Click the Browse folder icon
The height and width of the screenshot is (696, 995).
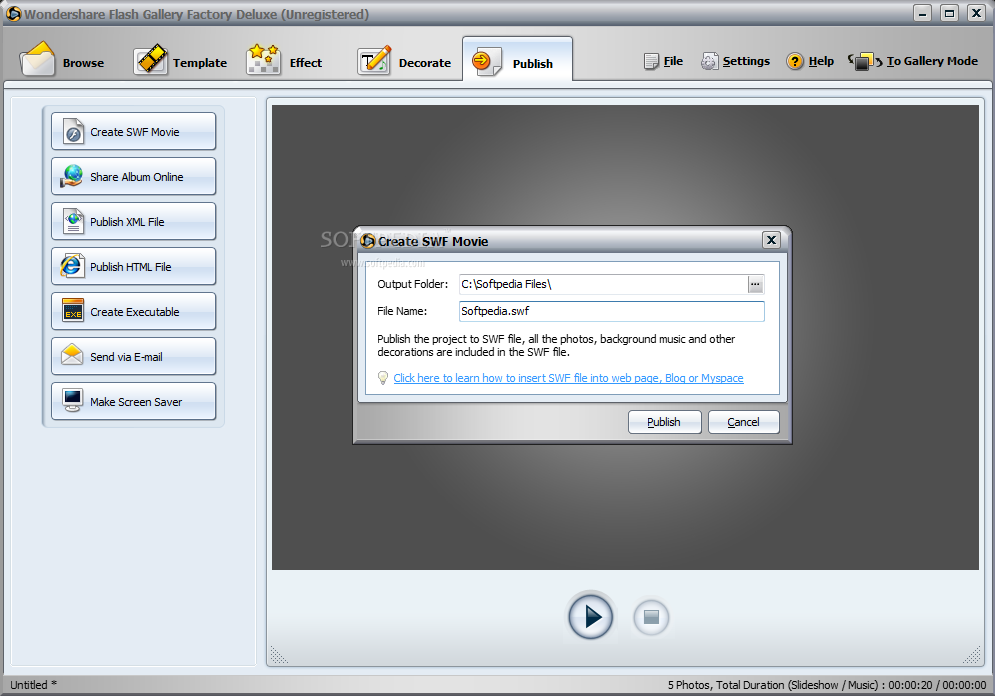tap(37, 58)
